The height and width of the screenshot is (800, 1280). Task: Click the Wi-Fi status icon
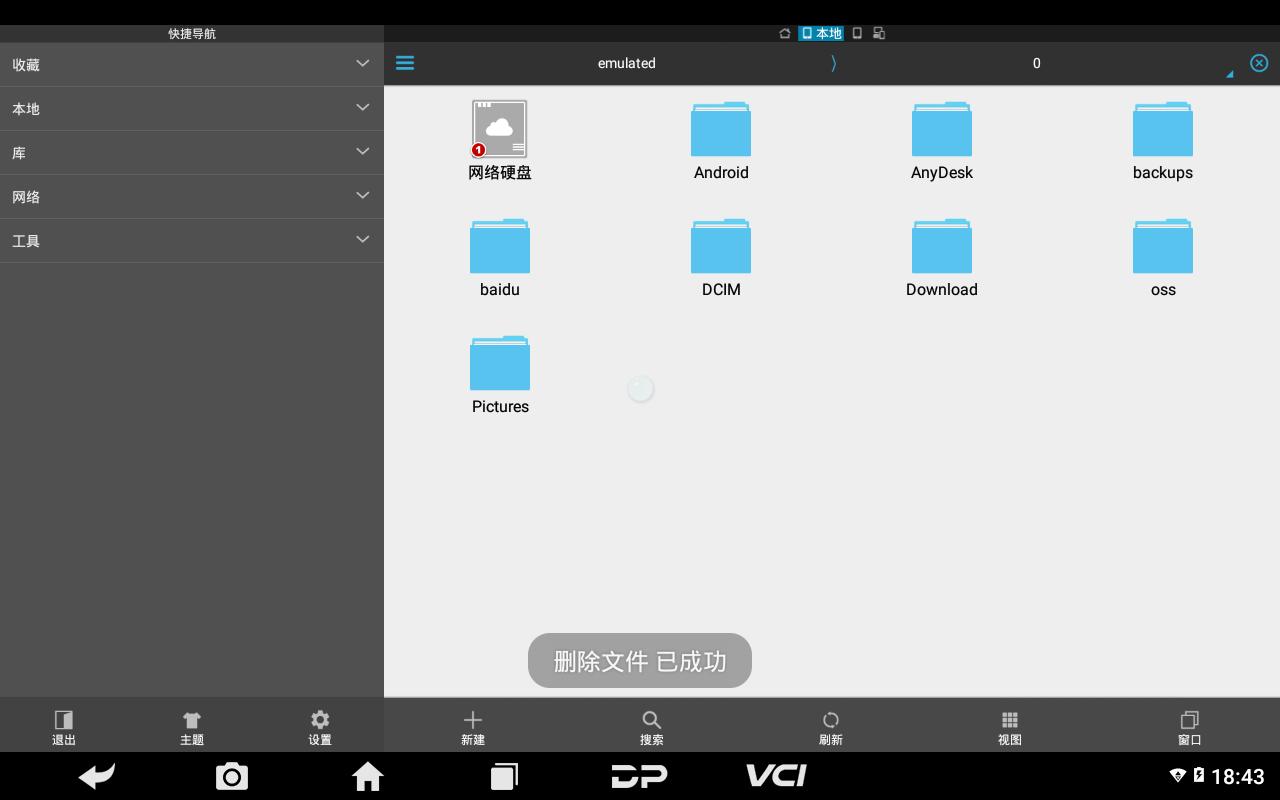point(1178,775)
